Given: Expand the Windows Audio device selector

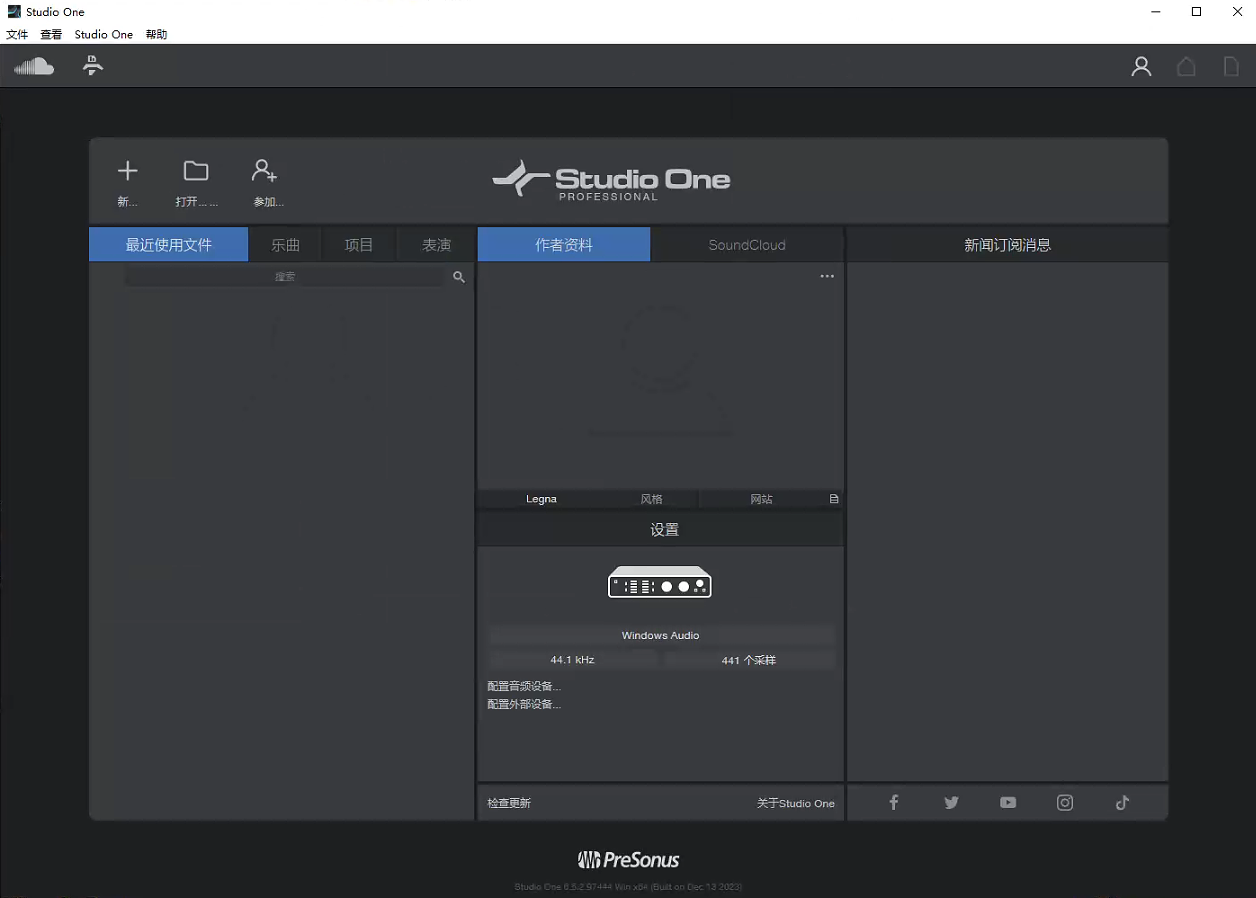Looking at the screenshot, I should coord(660,636).
